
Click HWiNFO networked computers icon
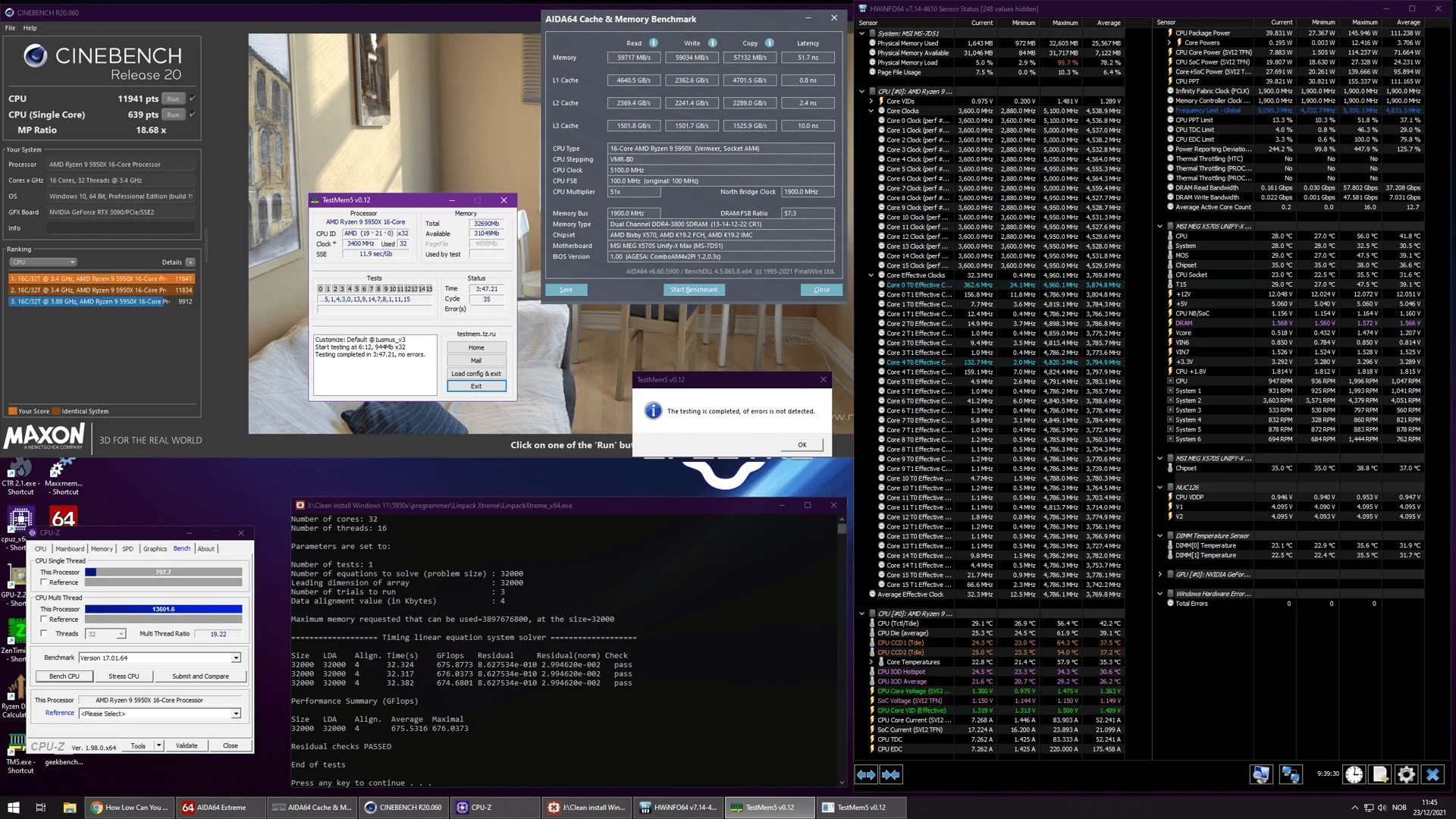click(1290, 774)
